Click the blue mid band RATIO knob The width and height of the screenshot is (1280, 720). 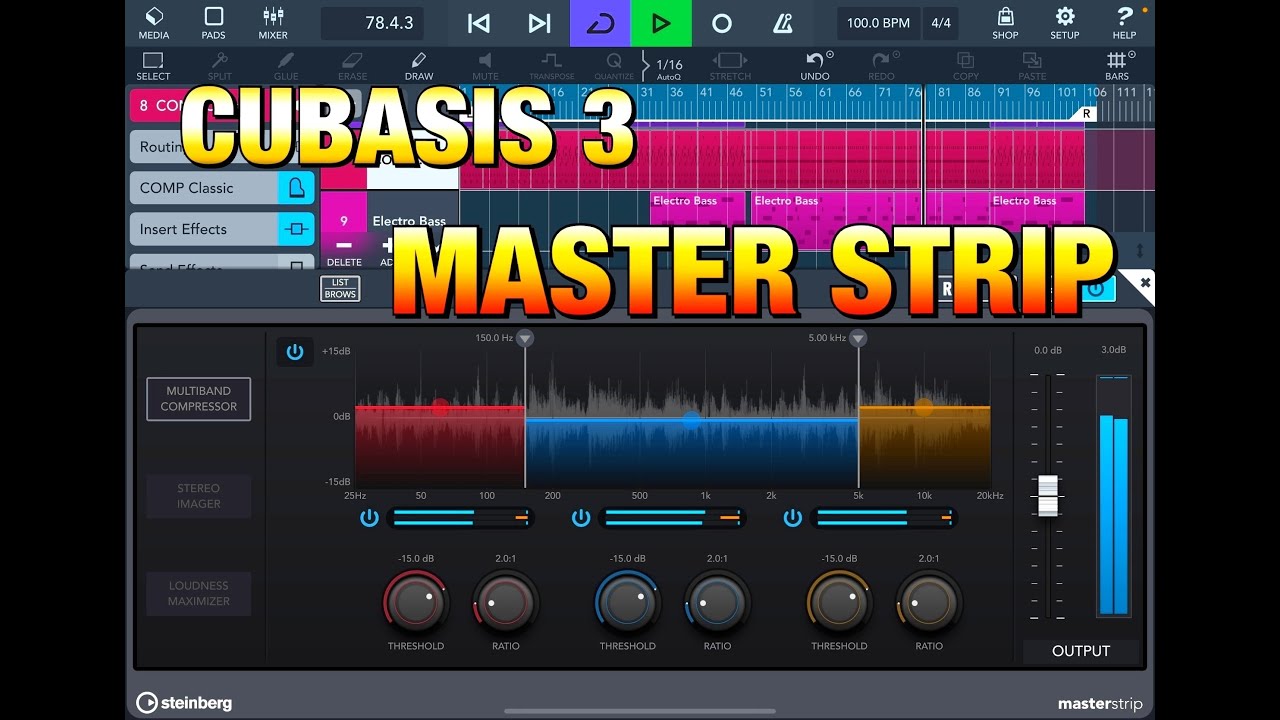point(717,602)
